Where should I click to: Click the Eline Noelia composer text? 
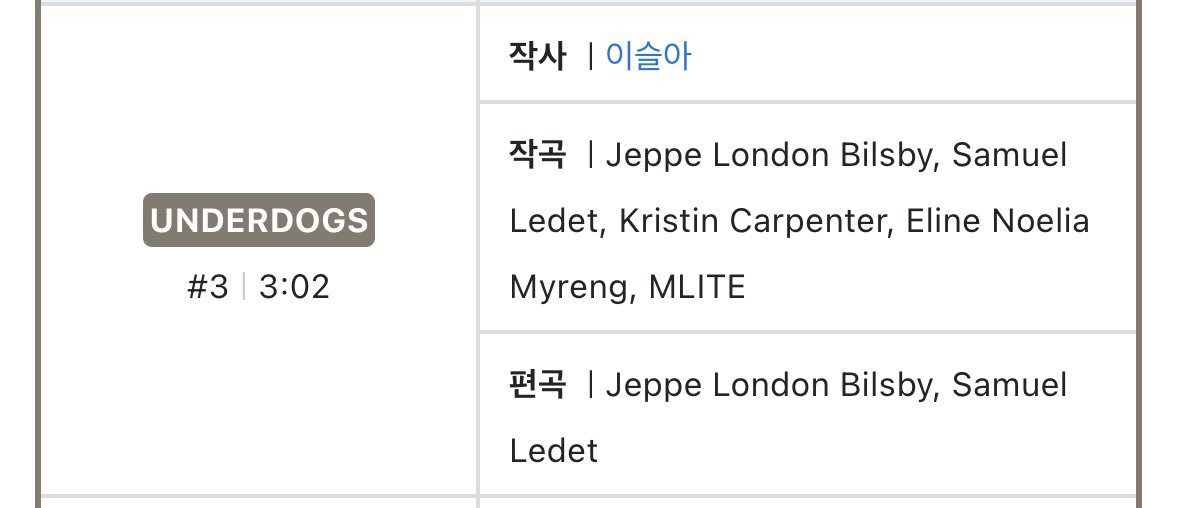[997, 221]
